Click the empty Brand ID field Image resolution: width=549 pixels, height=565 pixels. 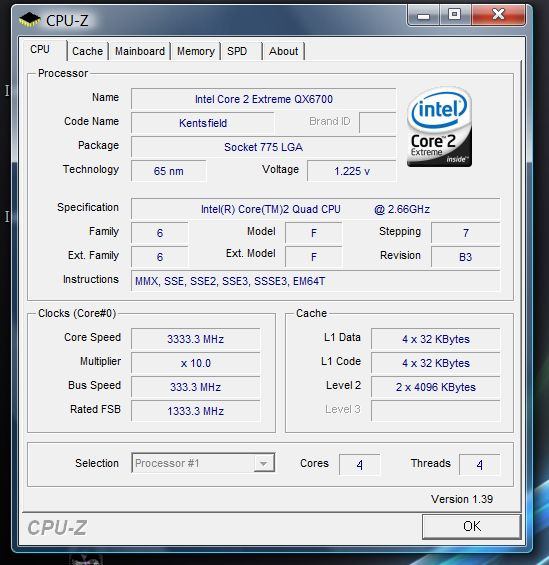coord(378,123)
